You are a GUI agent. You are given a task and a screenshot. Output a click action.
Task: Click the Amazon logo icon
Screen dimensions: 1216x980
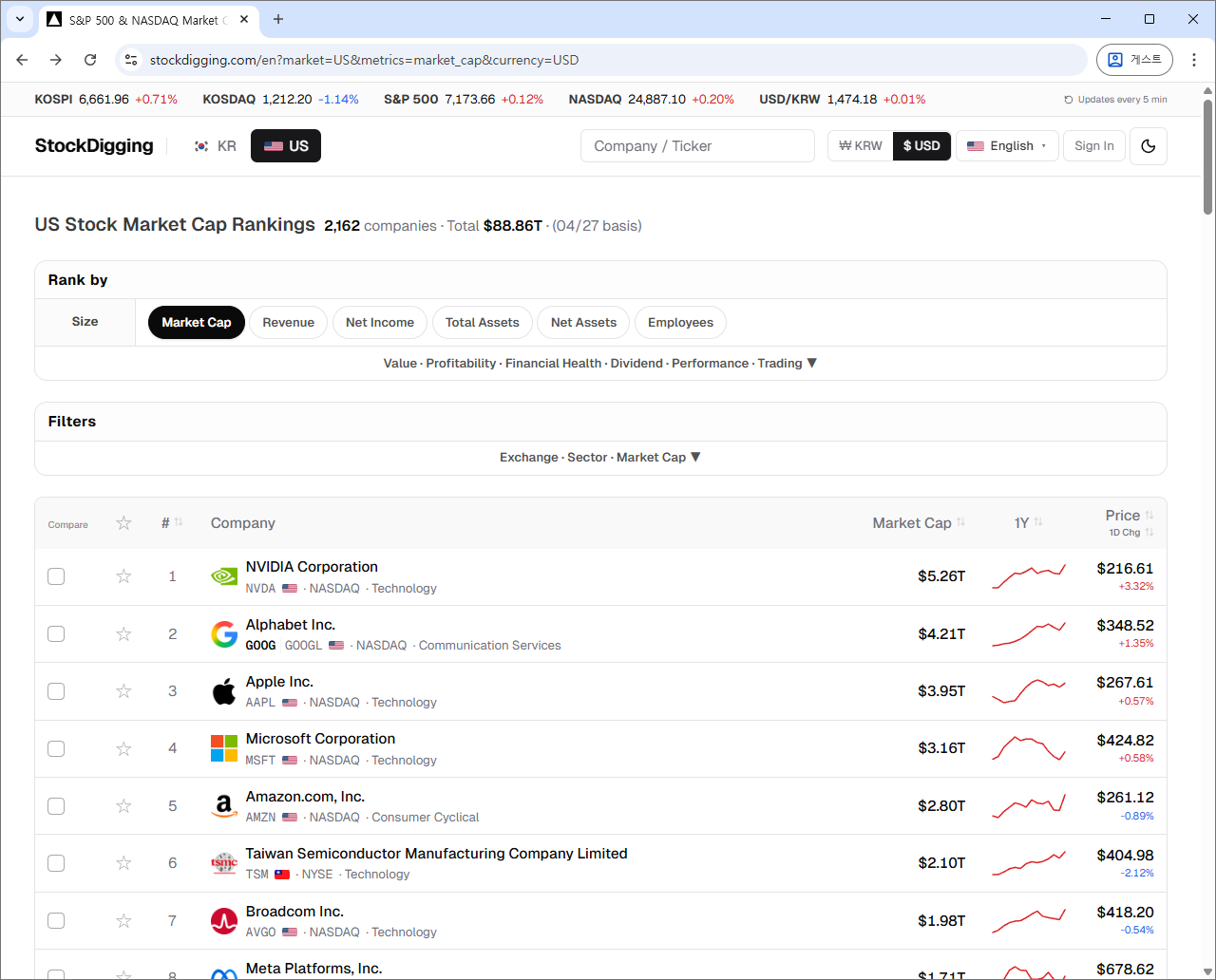point(224,806)
